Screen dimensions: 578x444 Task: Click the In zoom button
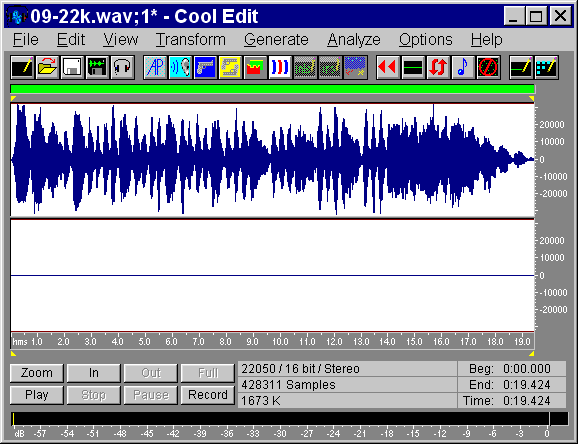(x=94, y=373)
